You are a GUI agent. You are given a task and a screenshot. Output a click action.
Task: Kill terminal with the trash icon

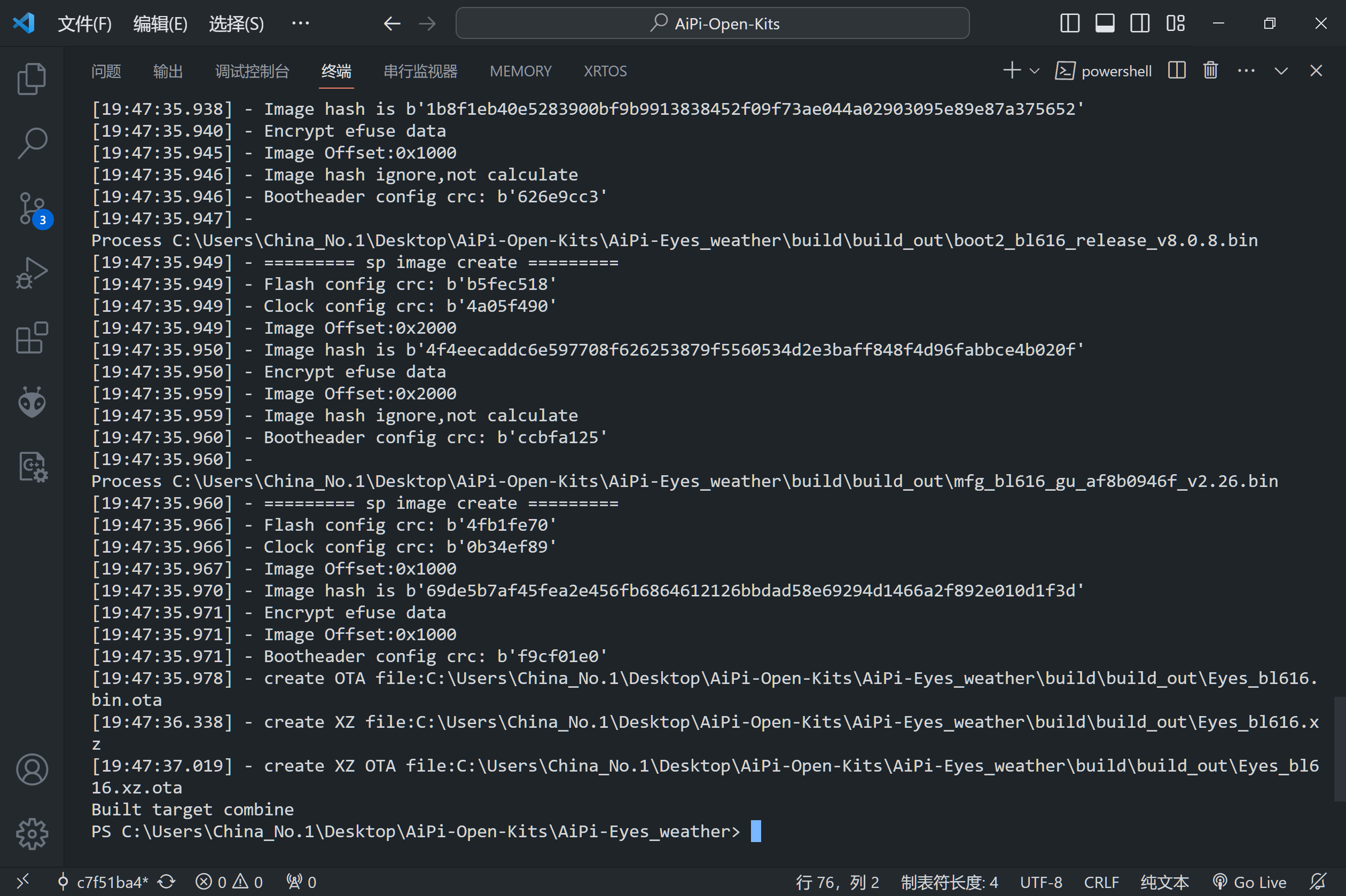pyautogui.click(x=1210, y=71)
